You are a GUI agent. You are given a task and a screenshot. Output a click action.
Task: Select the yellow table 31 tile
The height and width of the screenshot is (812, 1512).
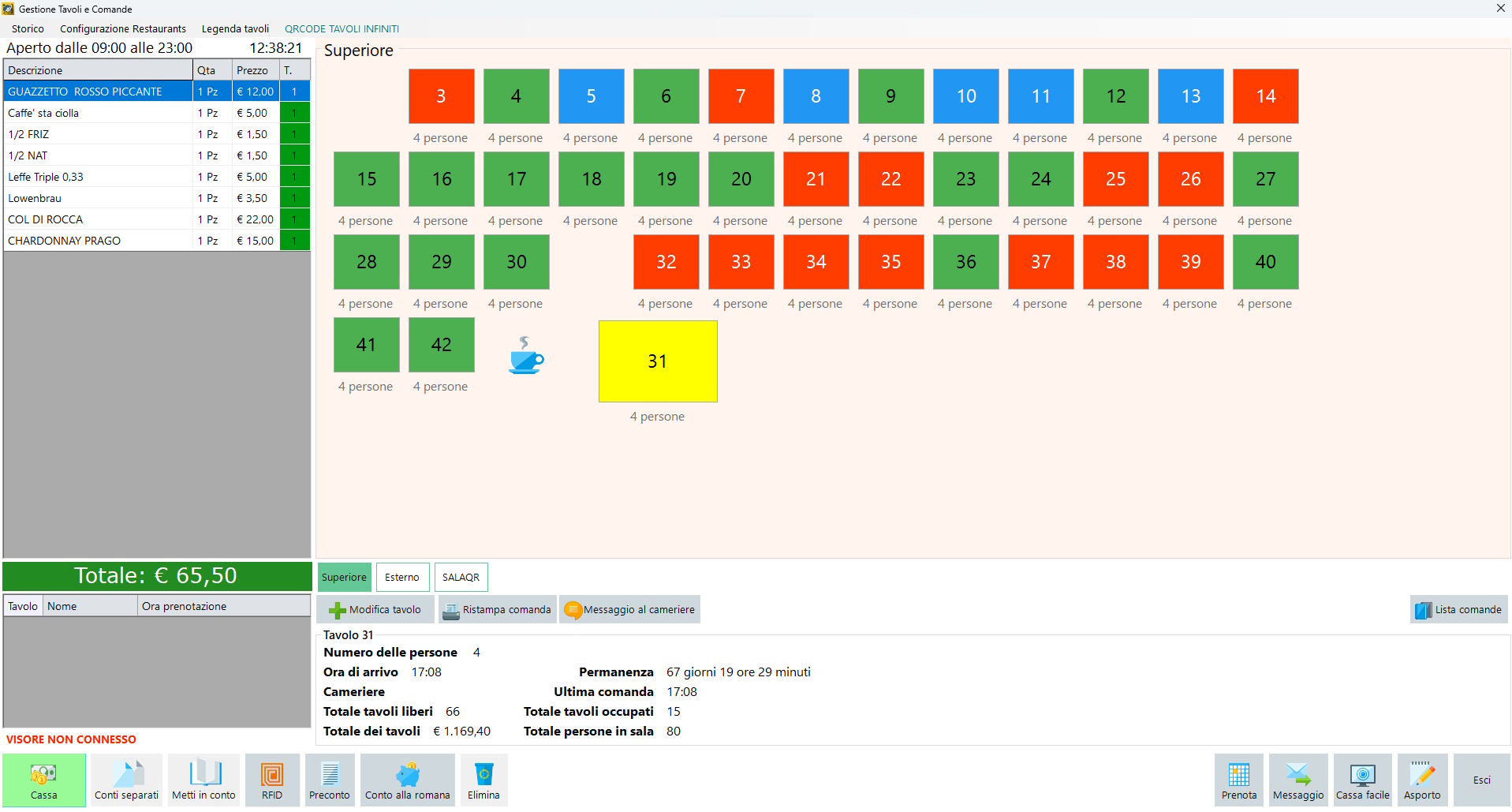point(658,361)
